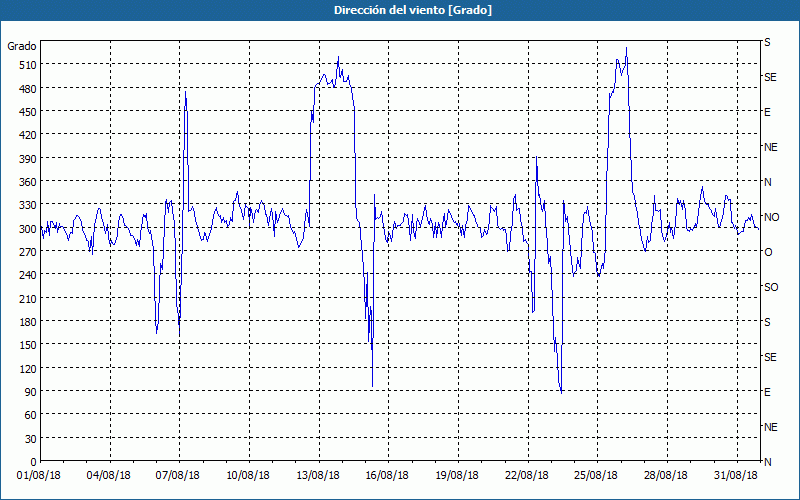
Task: Select date label 04/08/18
Action: click(x=108, y=476)
